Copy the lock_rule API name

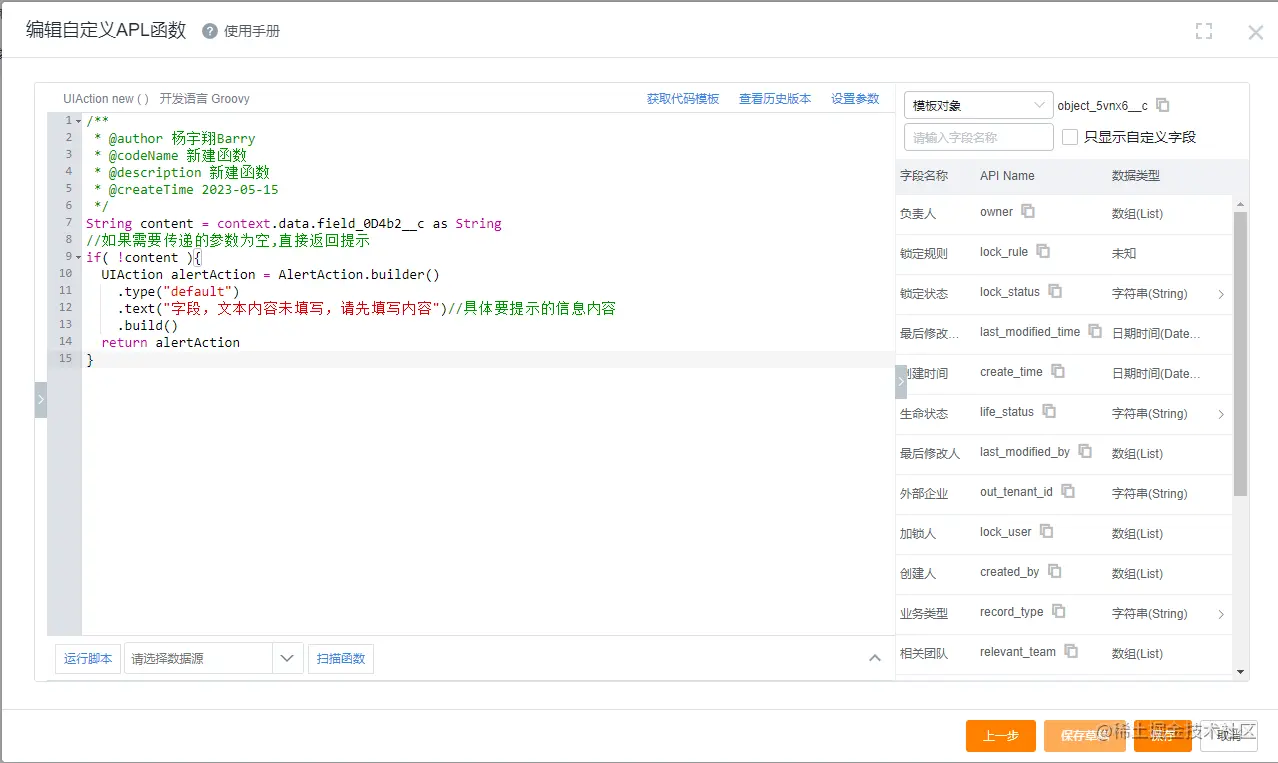click(x=1043, y=252)
